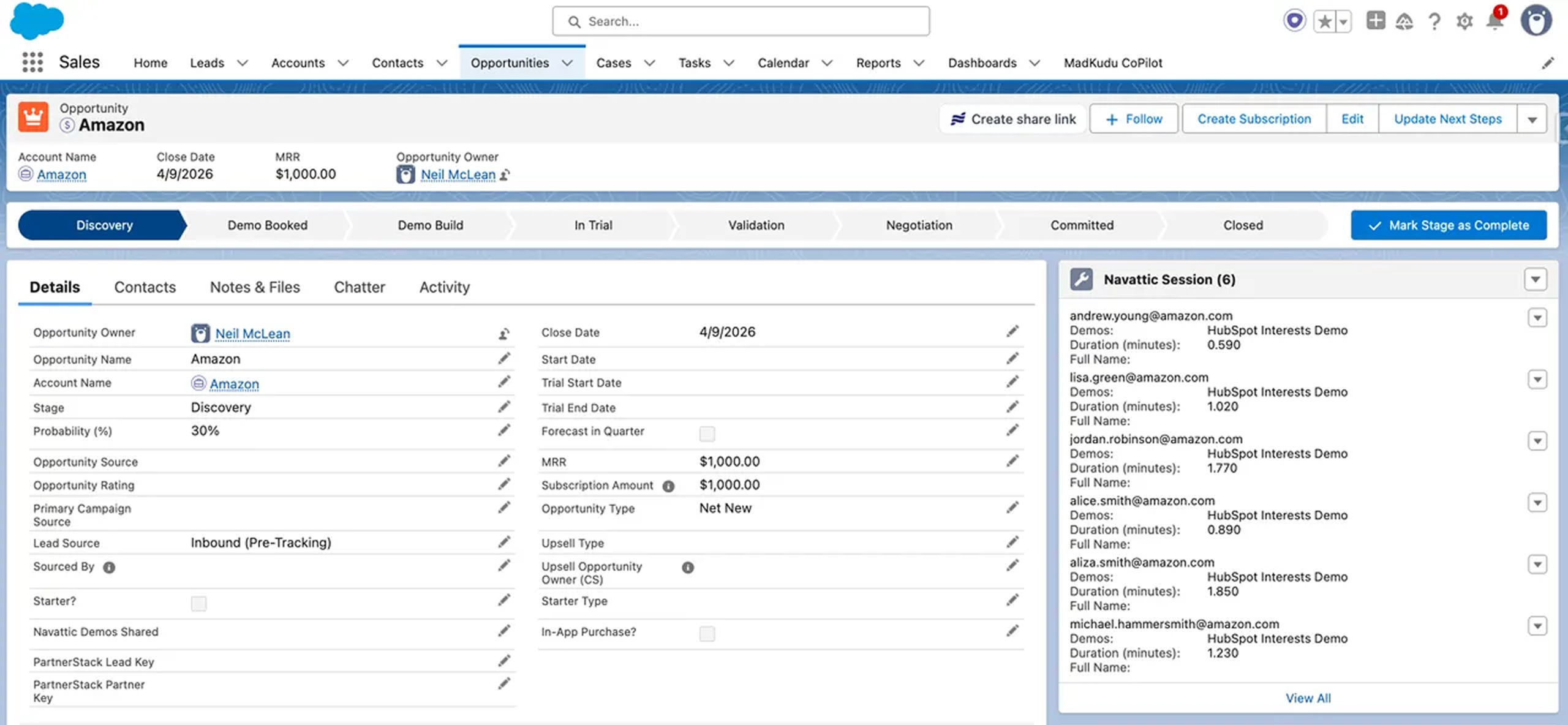
Task: Click the change owner icon in highlights panel
Action: pos(505,175)
